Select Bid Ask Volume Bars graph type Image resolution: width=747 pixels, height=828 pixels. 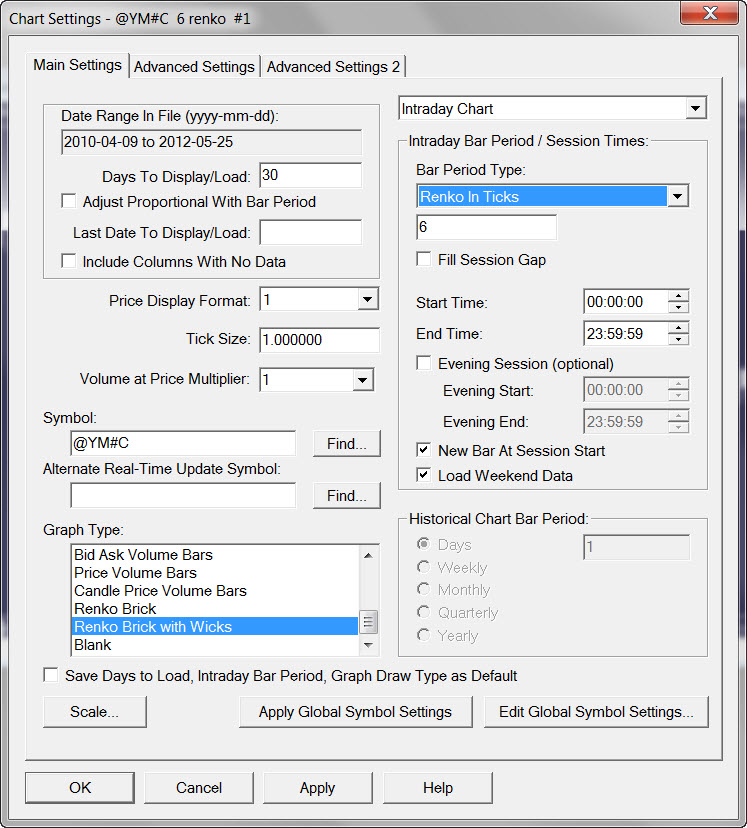(214, 554)
